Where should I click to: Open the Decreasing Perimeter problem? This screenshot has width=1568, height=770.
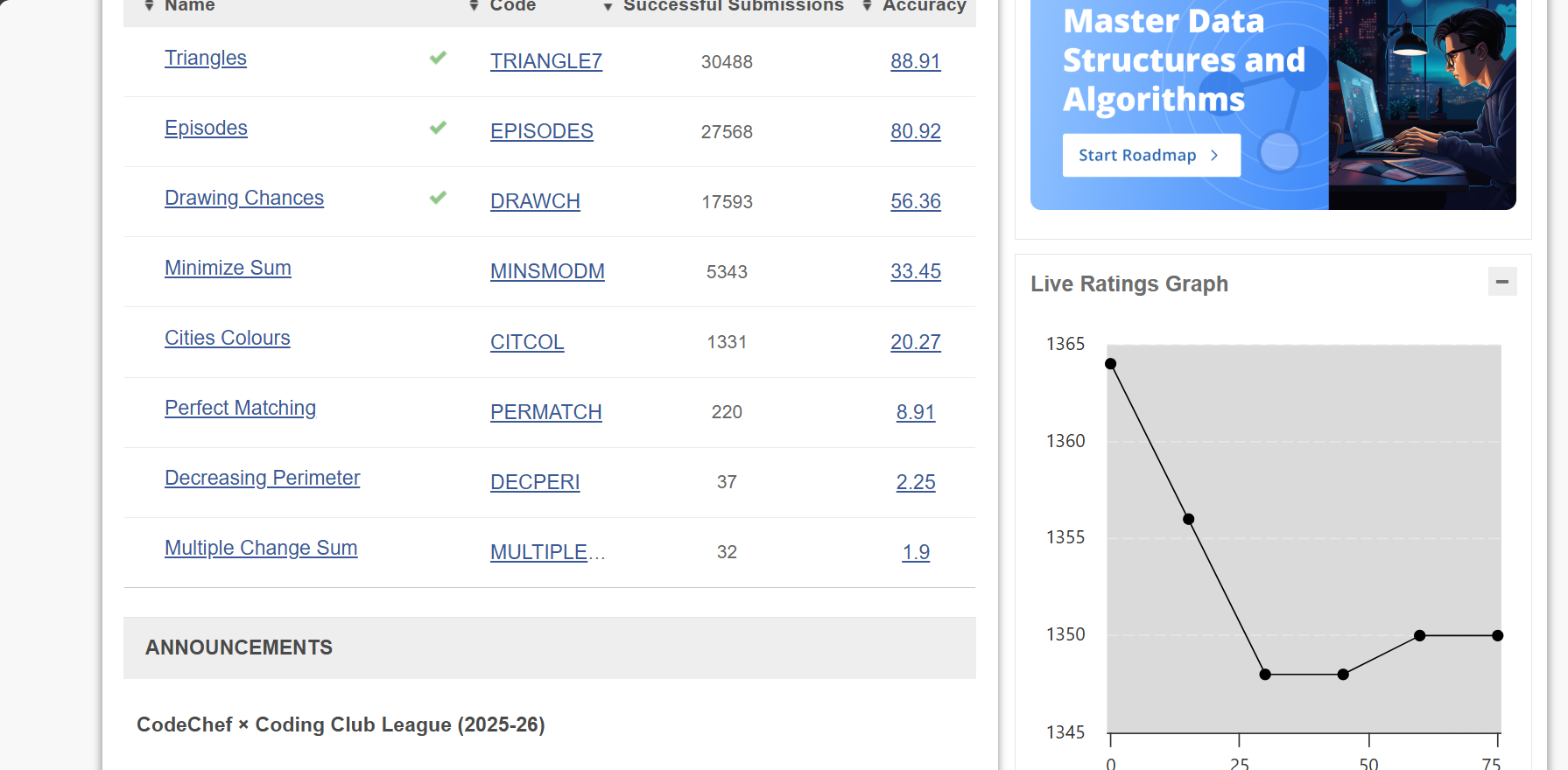pos(263,478)
